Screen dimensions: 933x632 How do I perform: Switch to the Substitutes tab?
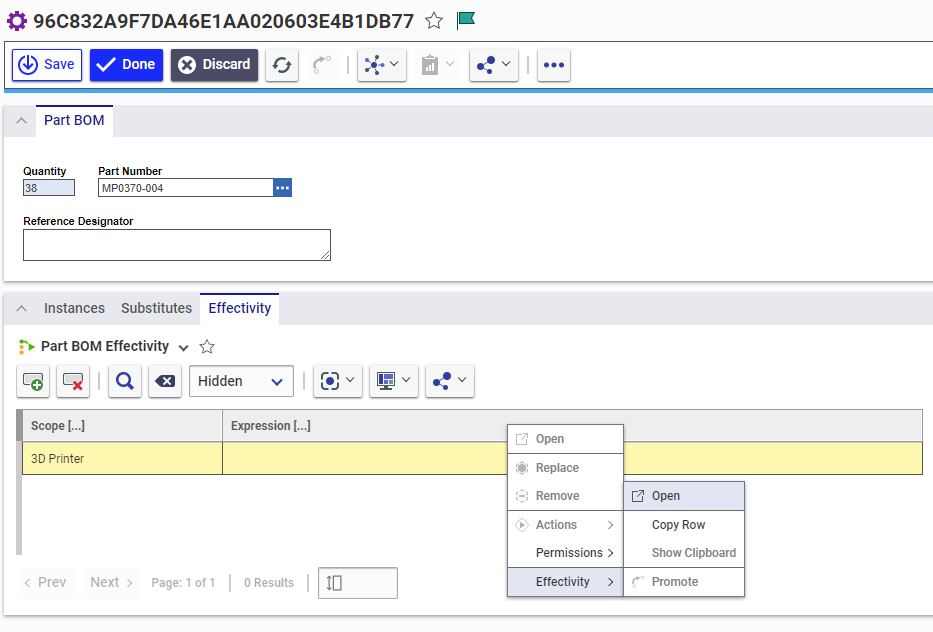click(156, 308)
